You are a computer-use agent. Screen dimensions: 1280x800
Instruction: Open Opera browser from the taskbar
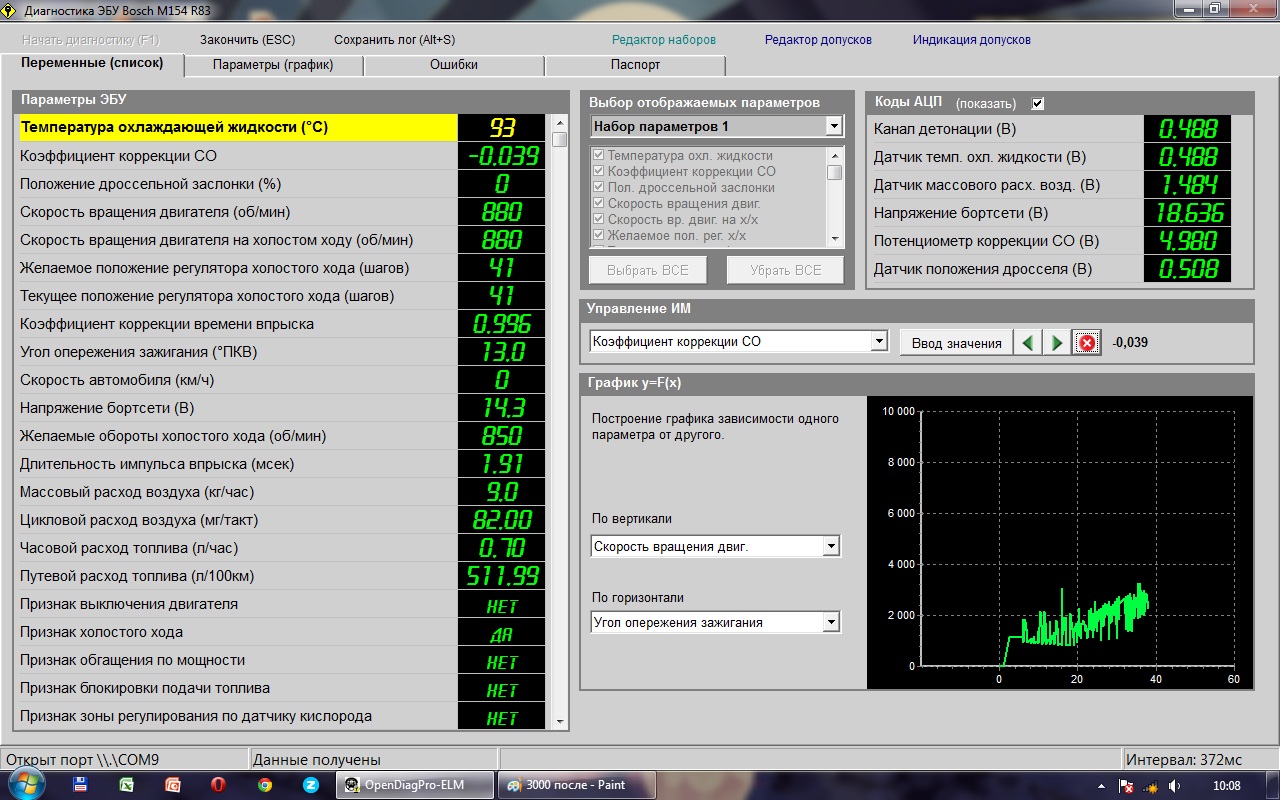point(218,785)
